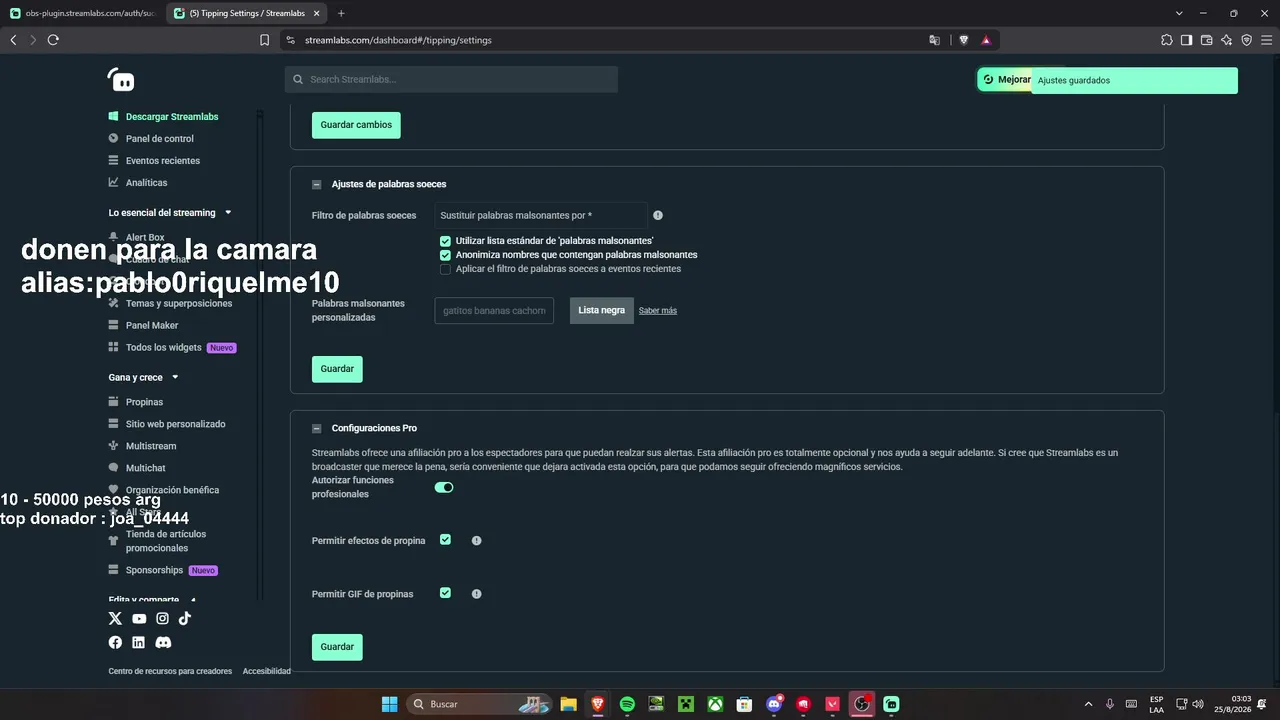Open Saber más link
The image size is (1280, 720).
(658, 311)
